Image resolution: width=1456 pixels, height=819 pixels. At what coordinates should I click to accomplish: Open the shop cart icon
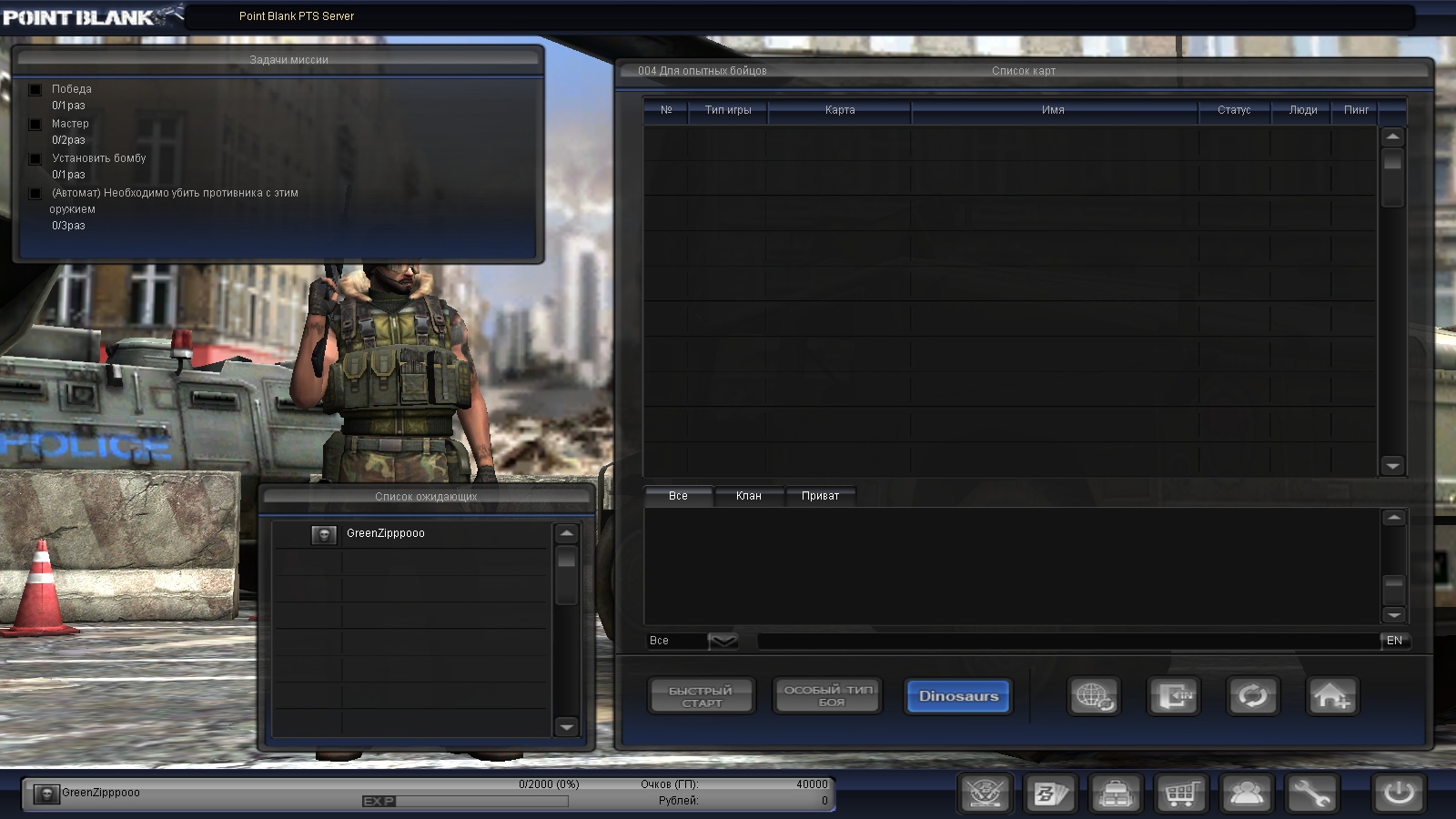1181,794
